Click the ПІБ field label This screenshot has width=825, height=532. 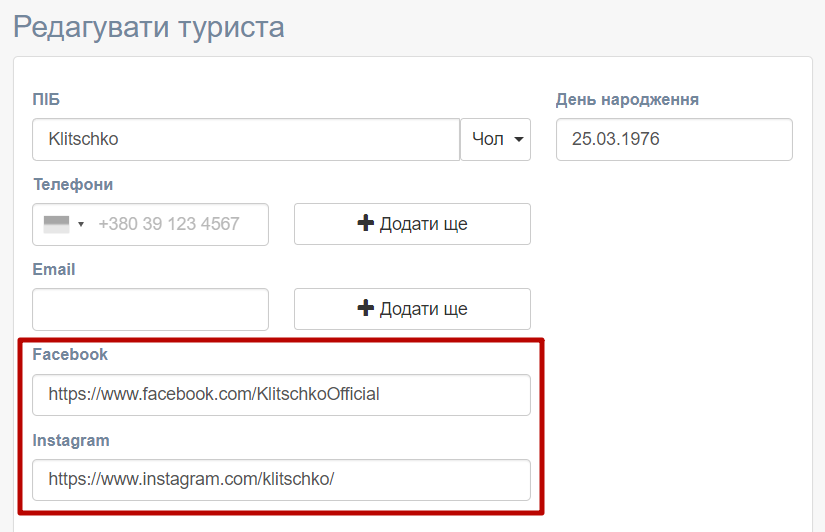coord(46,99)
